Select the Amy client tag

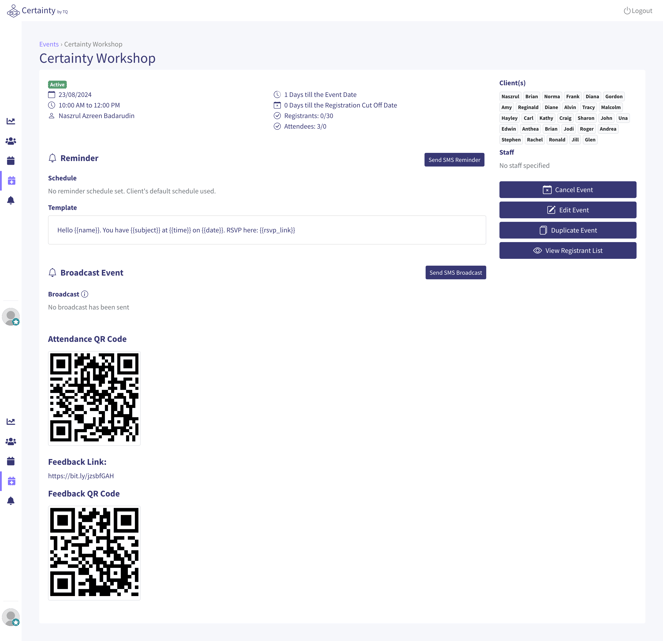click(507, 107)
